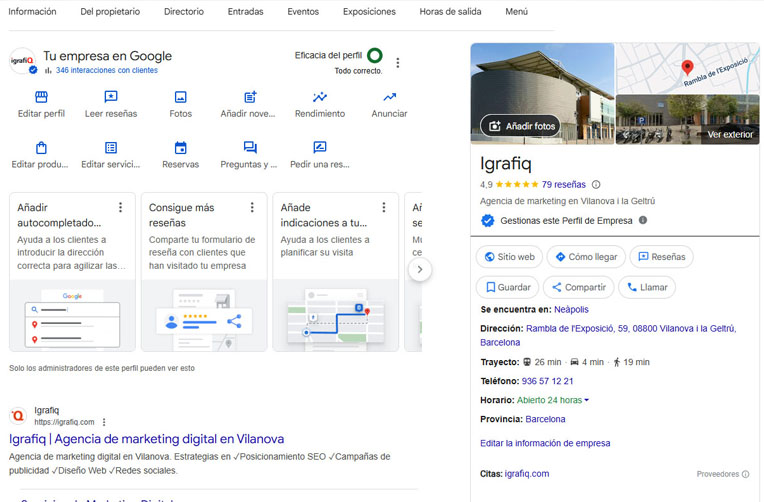Screen dimensions: 764x502
Task: Open igrafiq.com citas link
Action: [527, 474]
